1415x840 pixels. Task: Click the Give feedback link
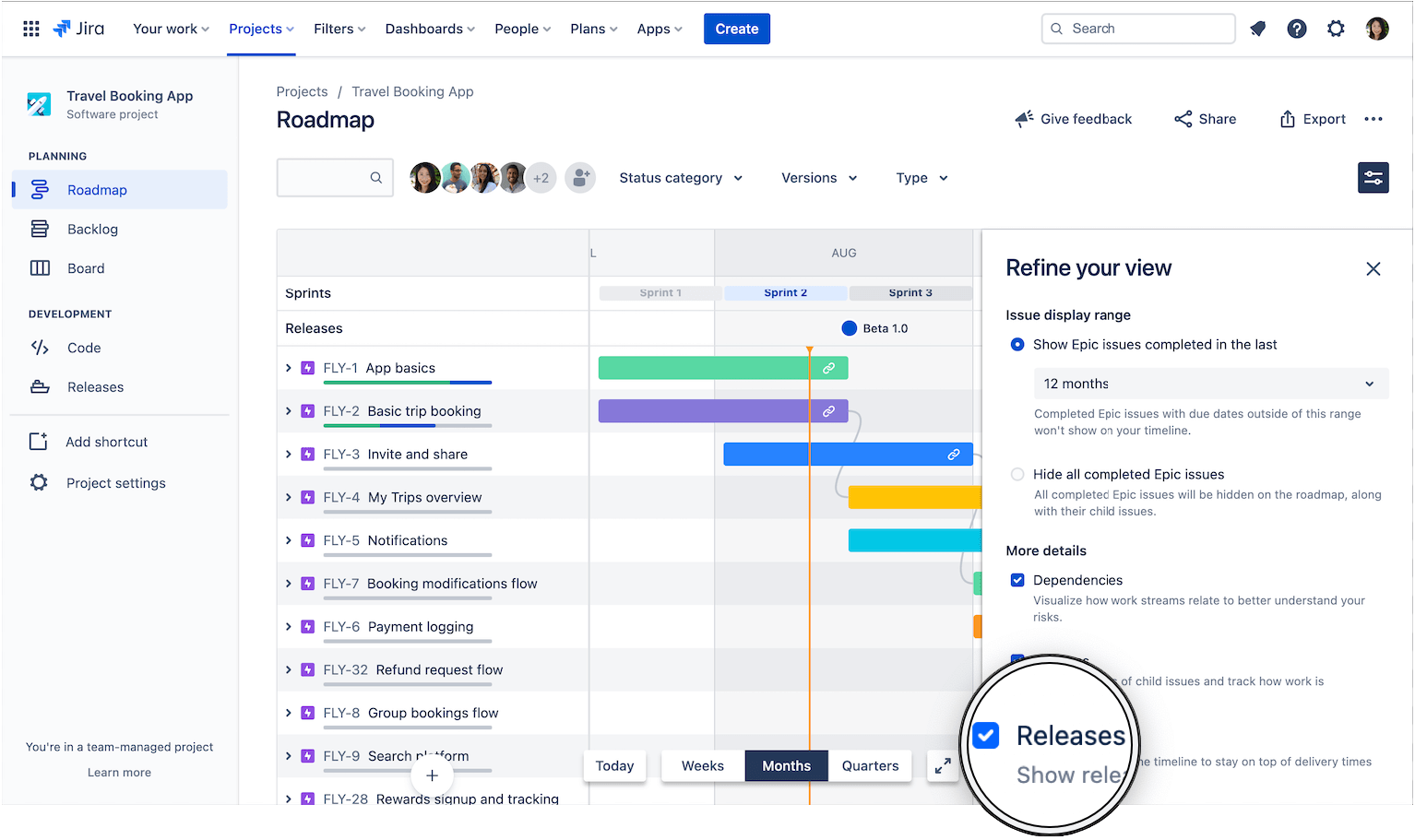(x=1073, y=118)
